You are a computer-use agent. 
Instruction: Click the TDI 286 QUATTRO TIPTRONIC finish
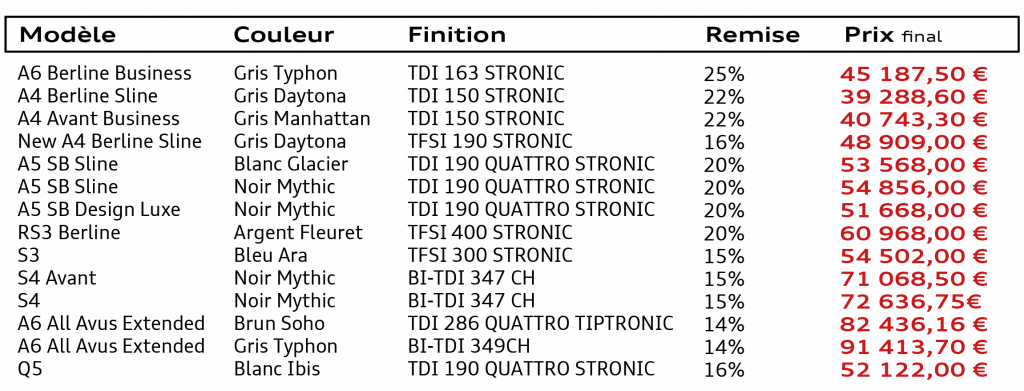pos(541,323)
